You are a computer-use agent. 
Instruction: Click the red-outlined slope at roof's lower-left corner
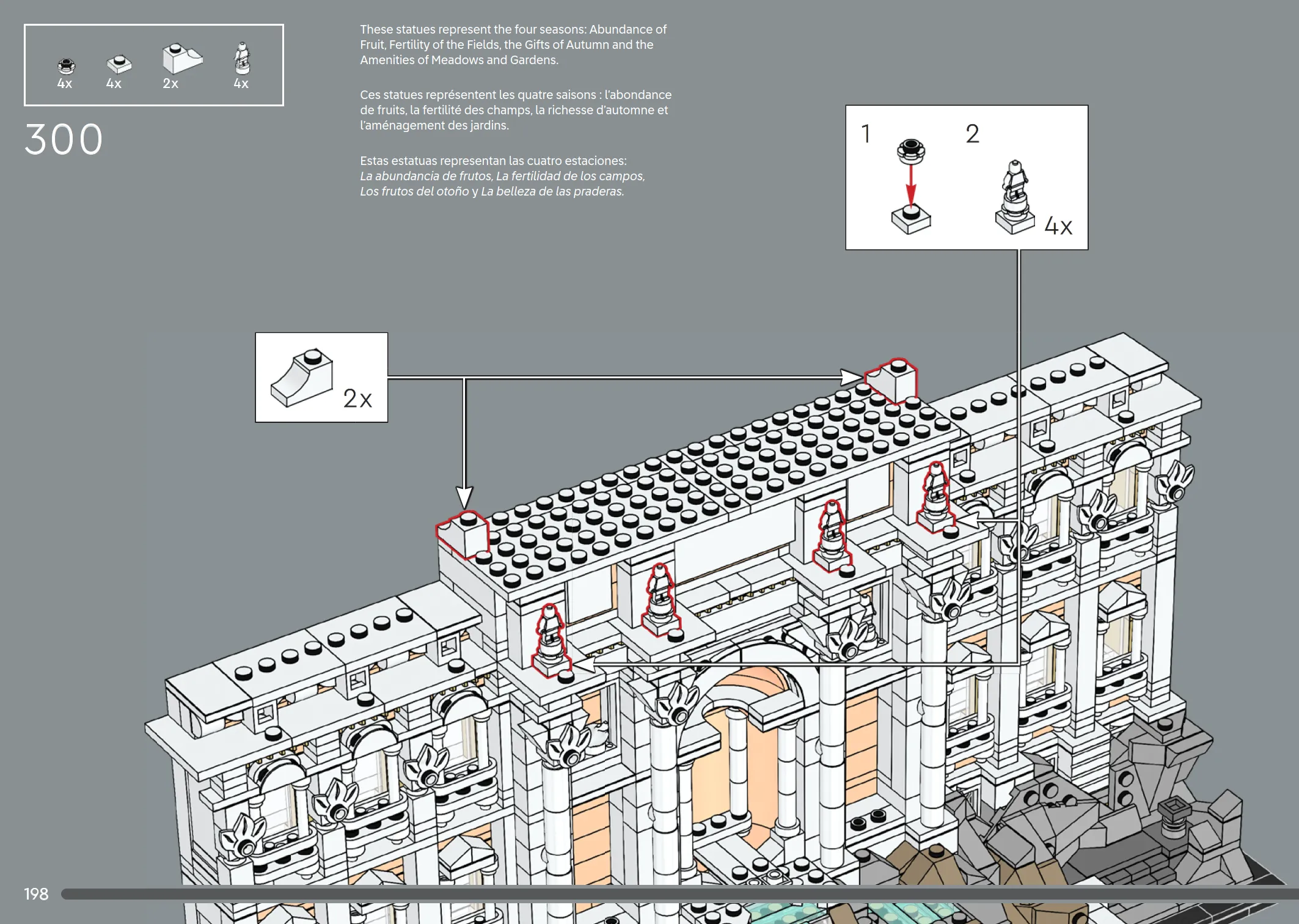point(463,535)
